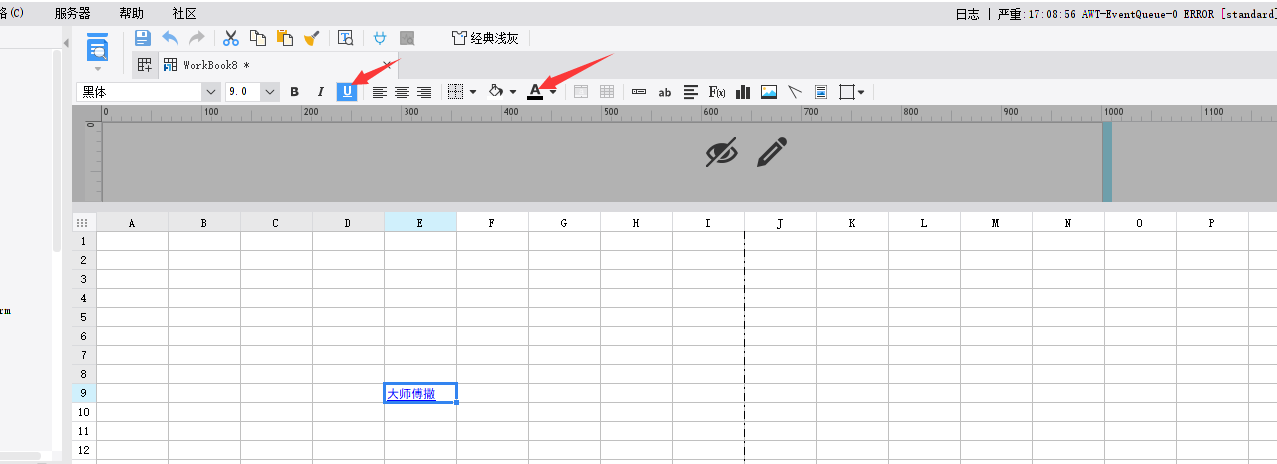Insert a slash line into the cell
The height and width of the screenshot is (464, 1277).
pyautogui.click(x=795, y=92)
